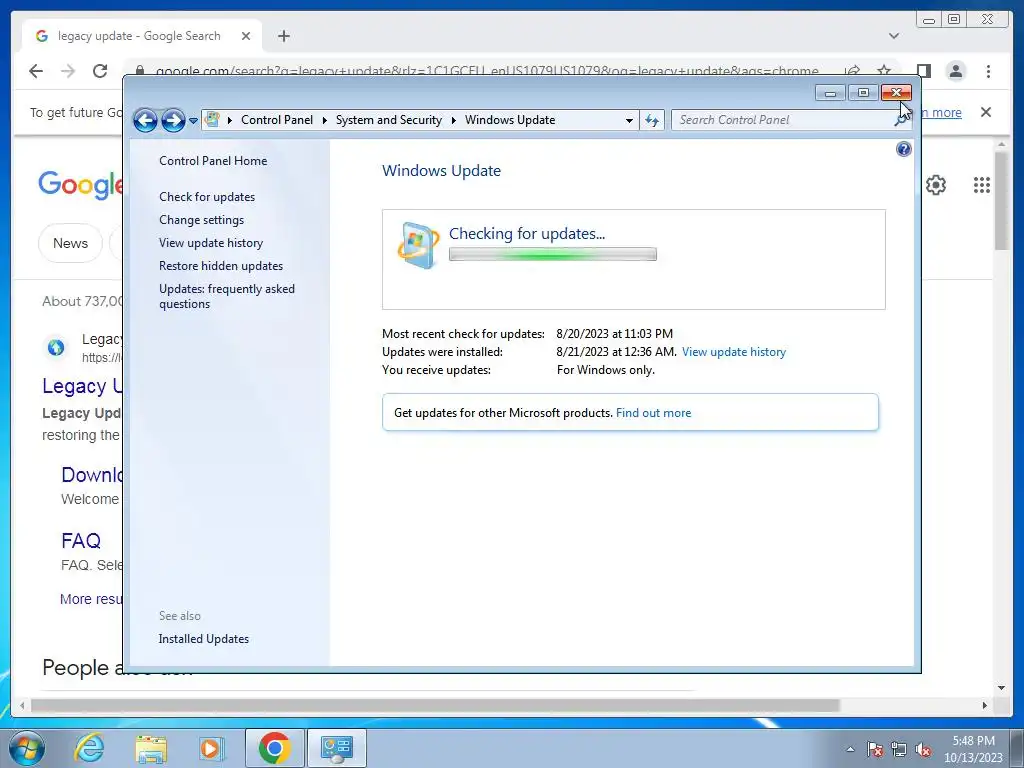Screen dimensions: 1024x768
Task: Open the Windows Start menu
Action: pos(27,748)
